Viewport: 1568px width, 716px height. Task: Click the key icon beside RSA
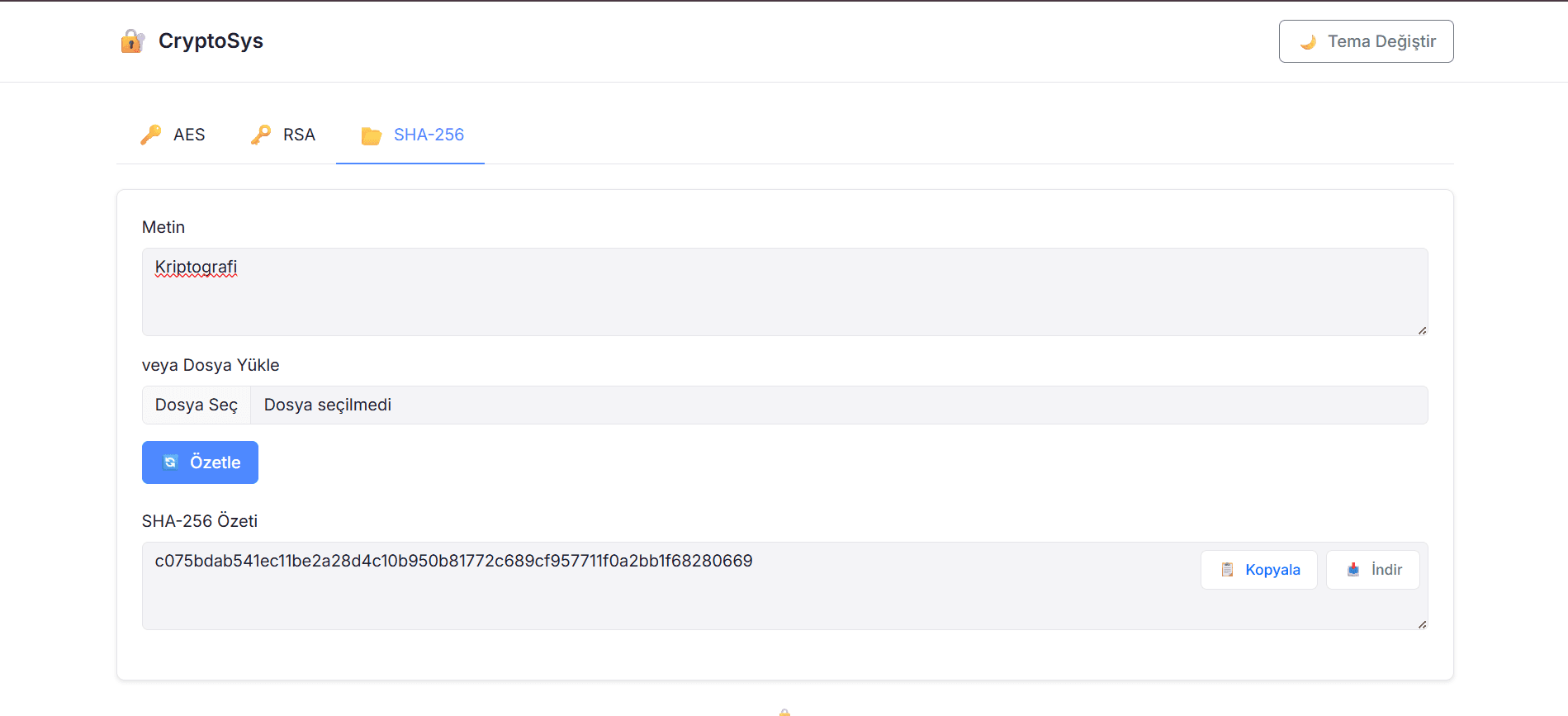(261, 135)
